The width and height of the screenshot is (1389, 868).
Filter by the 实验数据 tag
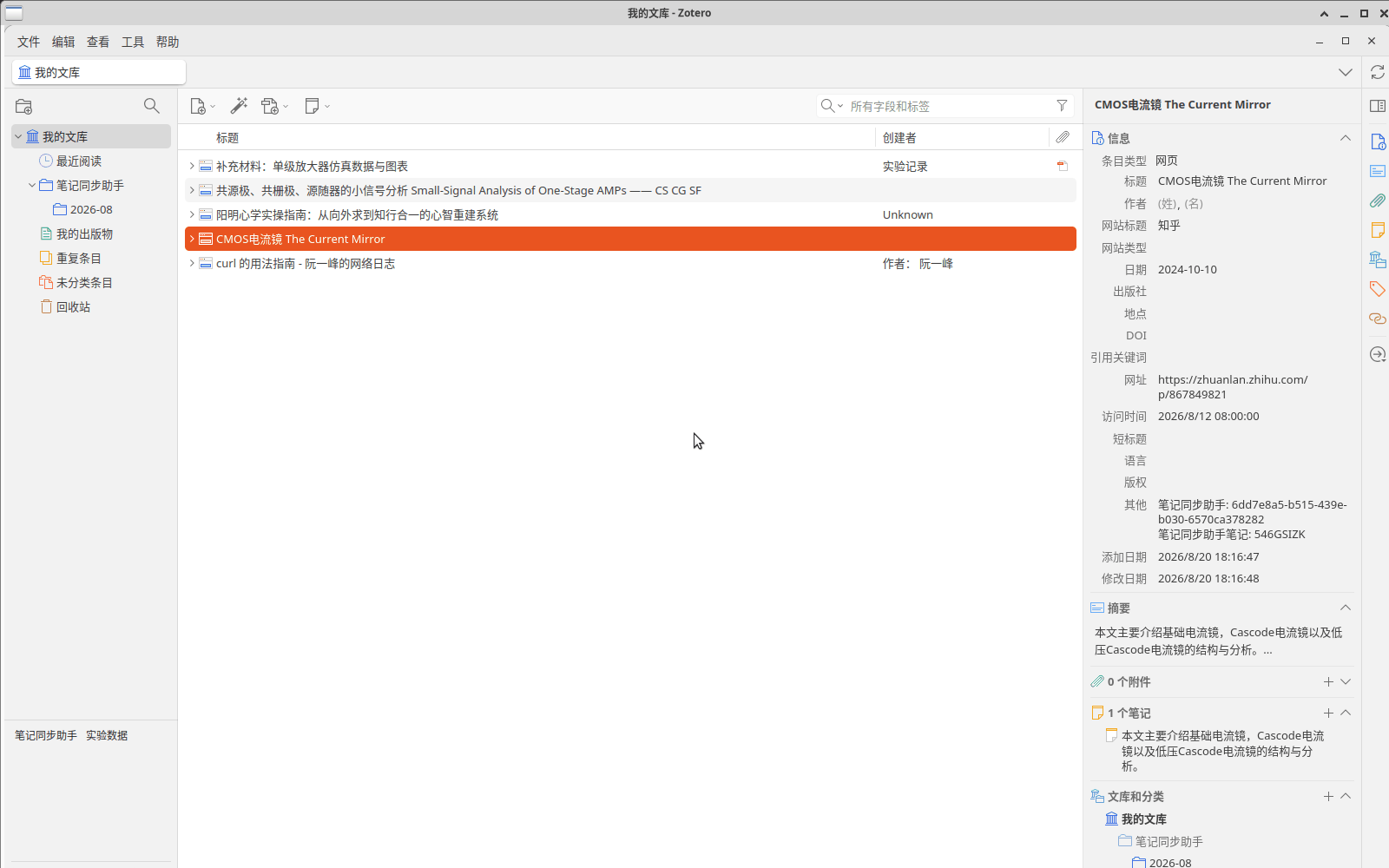coord(107,735)
